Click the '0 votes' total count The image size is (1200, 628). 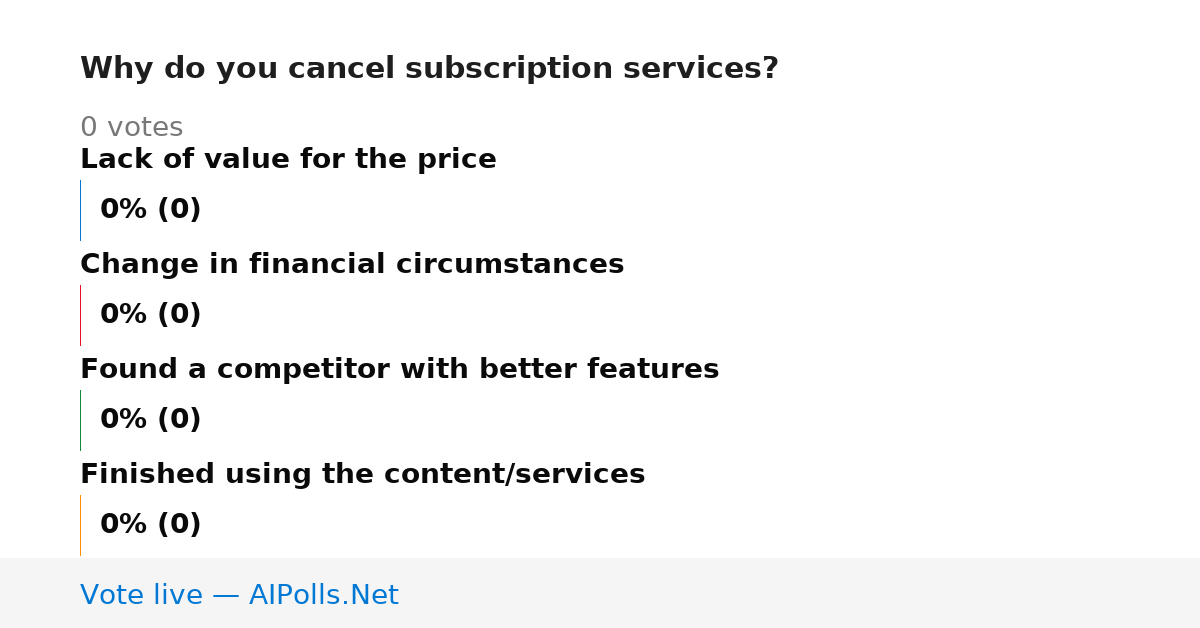pyautogui.click(x=131, y=128)
